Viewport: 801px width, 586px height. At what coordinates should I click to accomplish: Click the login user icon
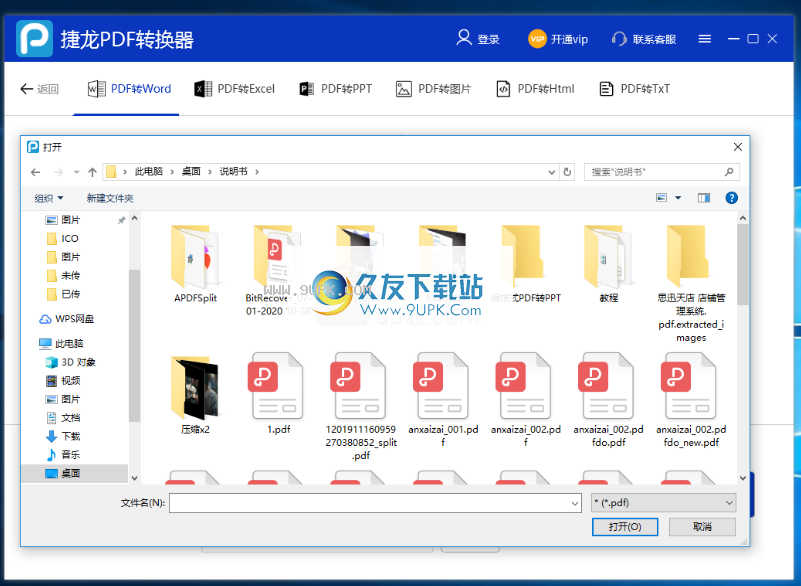point(463,38)
